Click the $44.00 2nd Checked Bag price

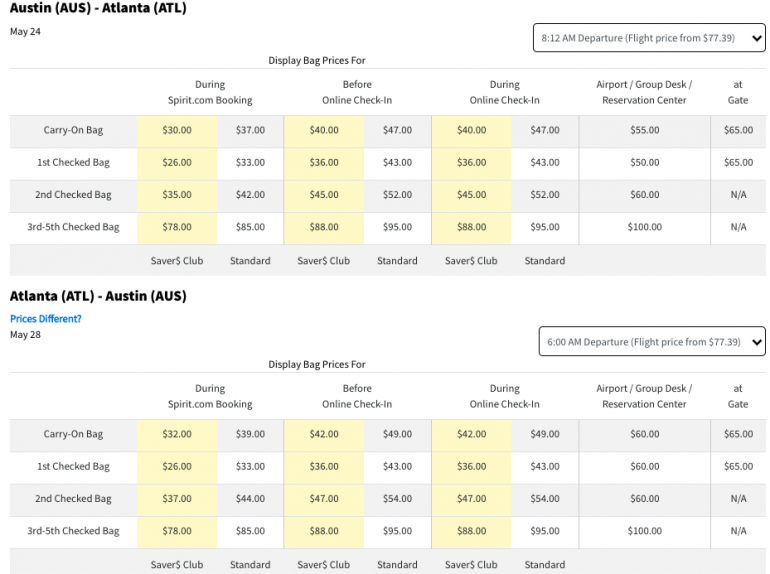(x=250, y=499)
